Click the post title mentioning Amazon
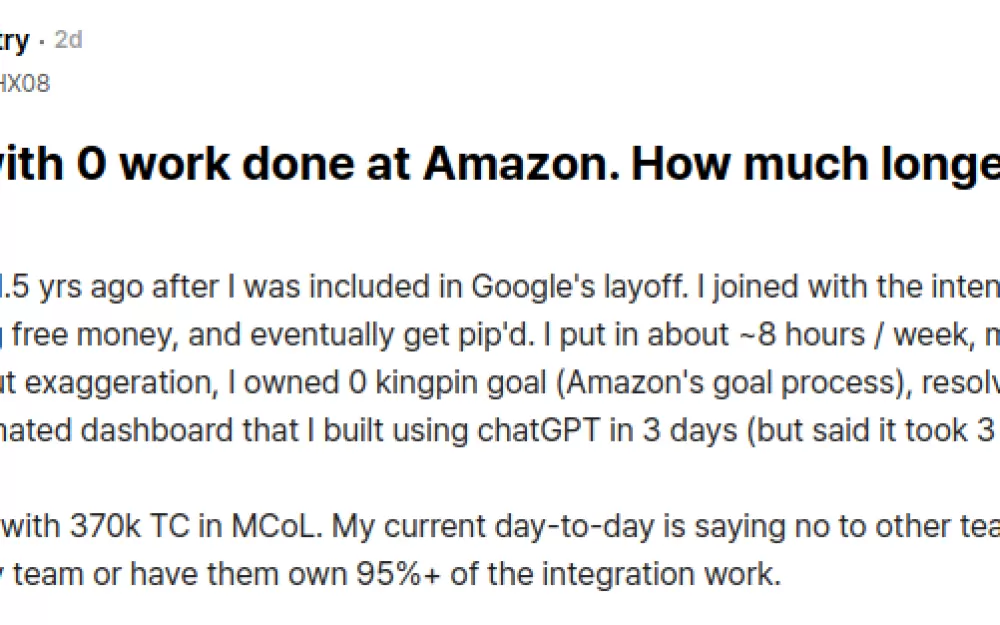1000x625 pixels. (x=500, y=165)
